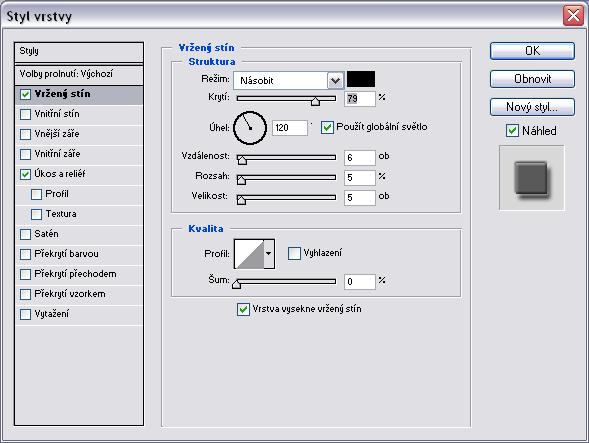Expand the Profil contour picker arrow
Viewport: 589px width, 443px height.
tap(269, 254)
